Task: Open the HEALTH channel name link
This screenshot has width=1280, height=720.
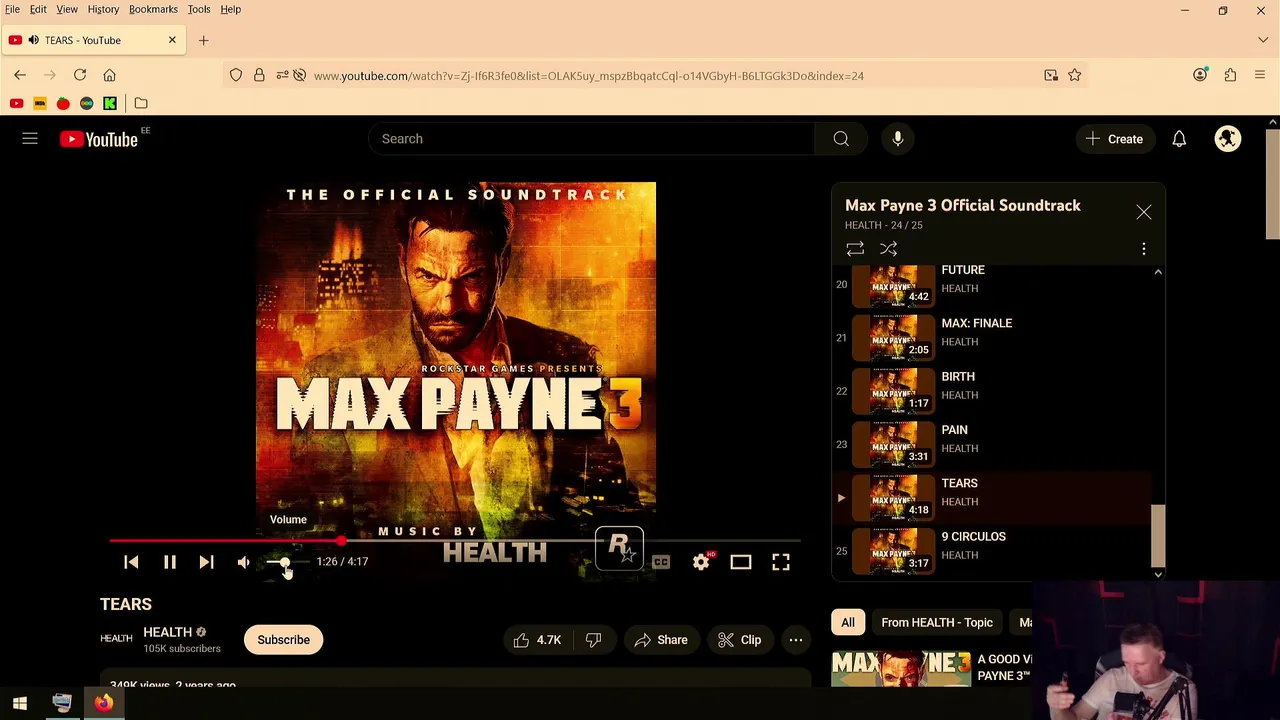Action: (x=167, y=632)
